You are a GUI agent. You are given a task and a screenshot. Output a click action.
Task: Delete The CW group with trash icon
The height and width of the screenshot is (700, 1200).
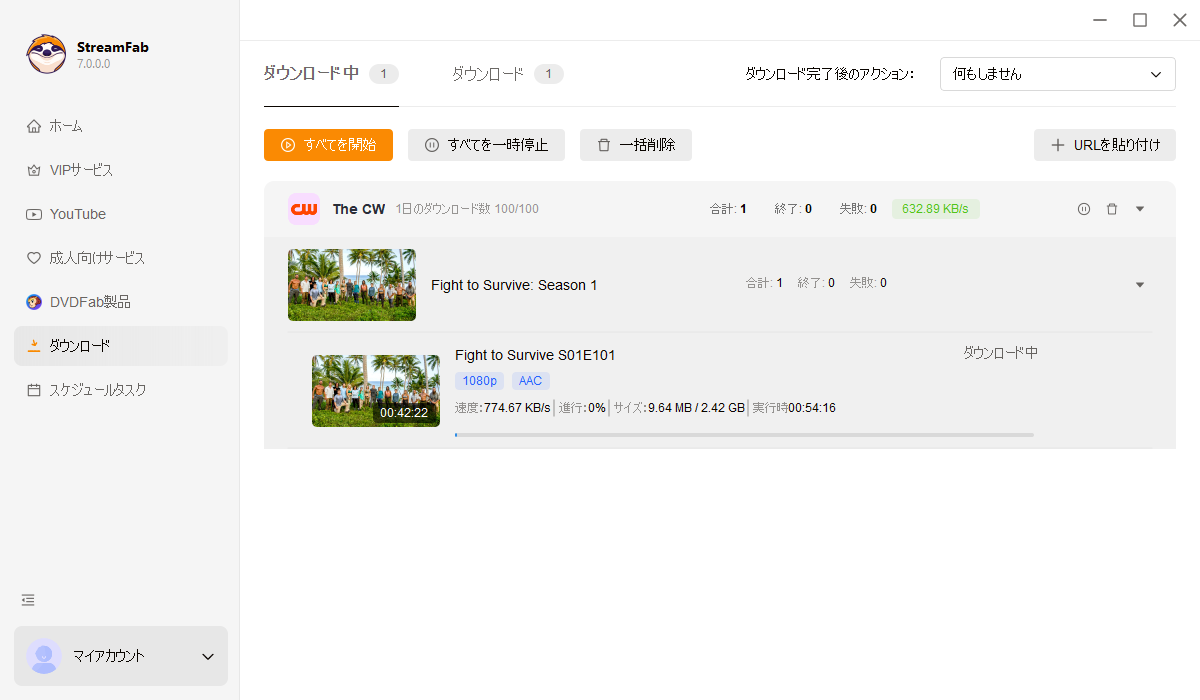click(x=1111, y=209)
